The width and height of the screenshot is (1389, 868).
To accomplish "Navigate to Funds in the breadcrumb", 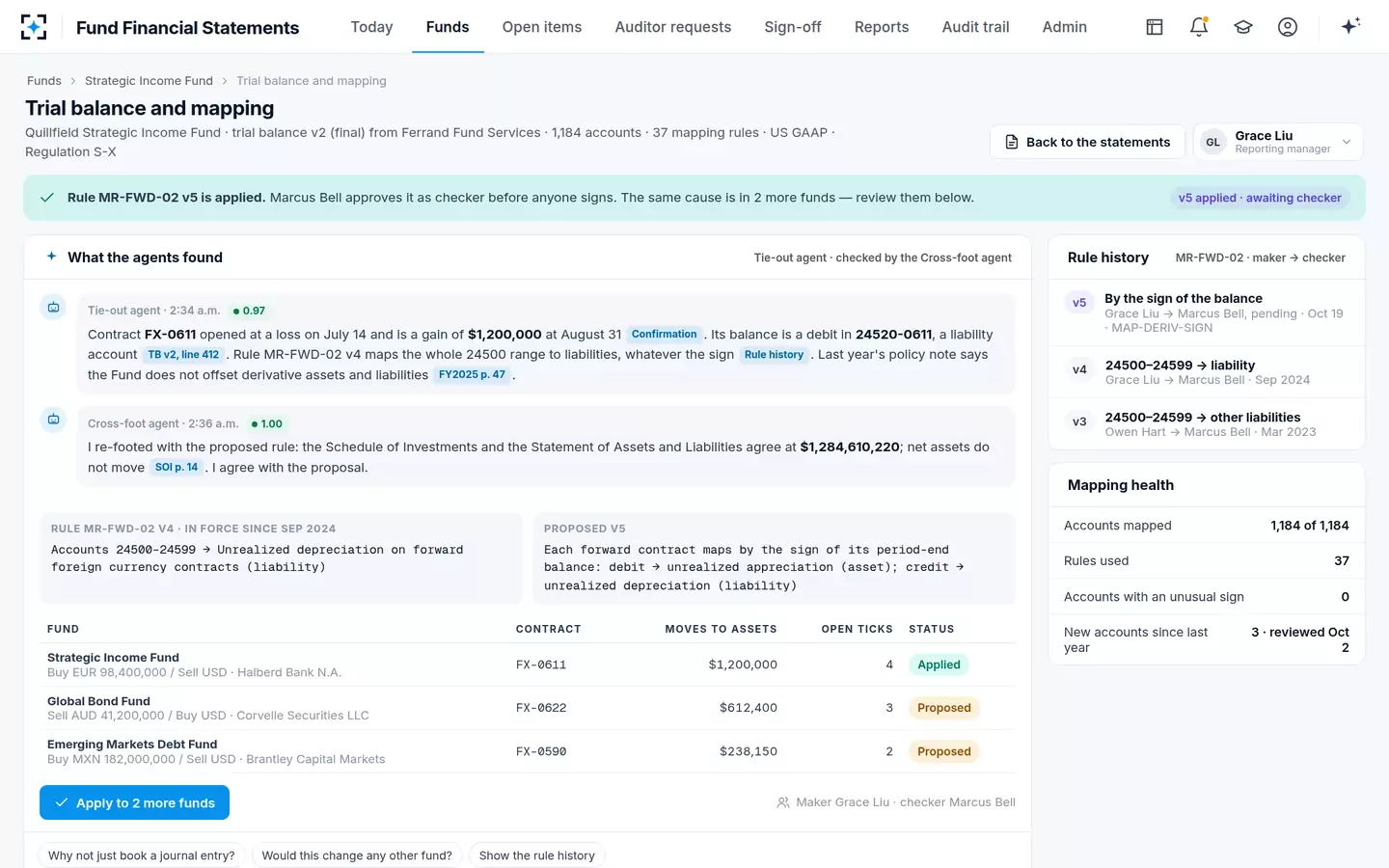I will (44, 81).
